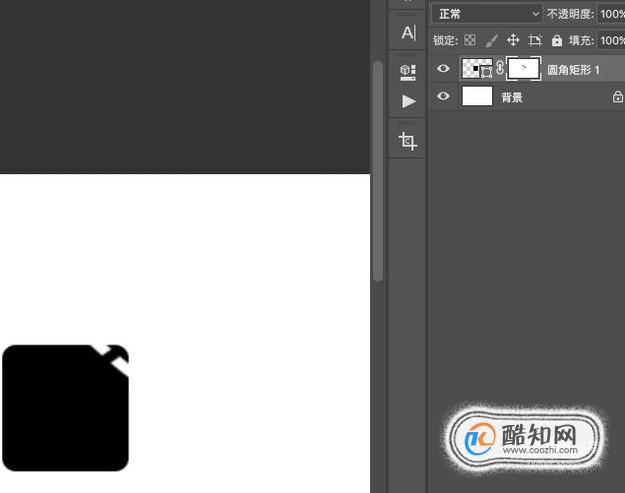The height and width of the screenshot is (493, 625).
Task: Open the 3D panel icon
Action: pyautogui.click(x=408, y=73)
